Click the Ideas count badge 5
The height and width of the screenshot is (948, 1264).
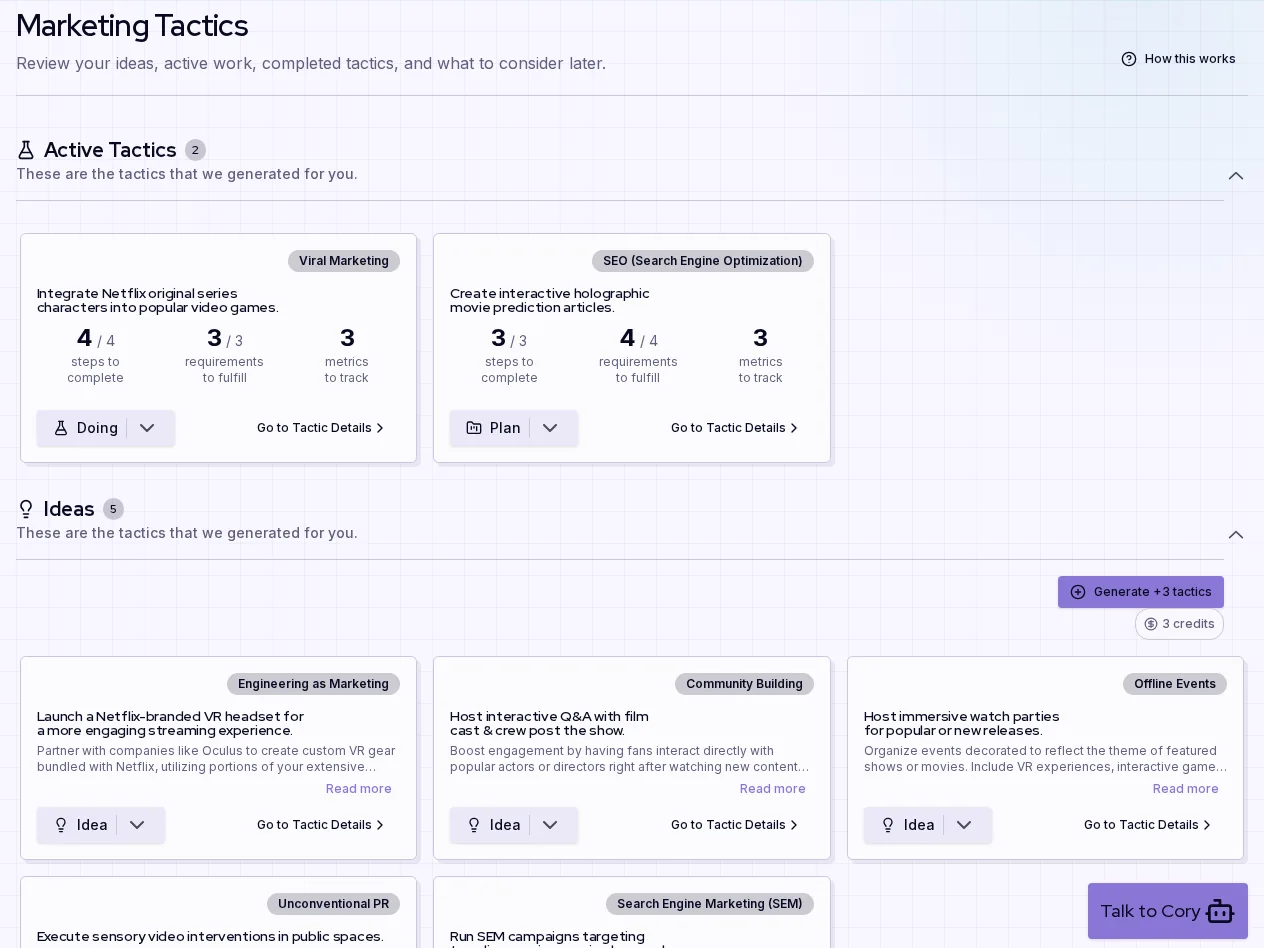click(113, 509)
